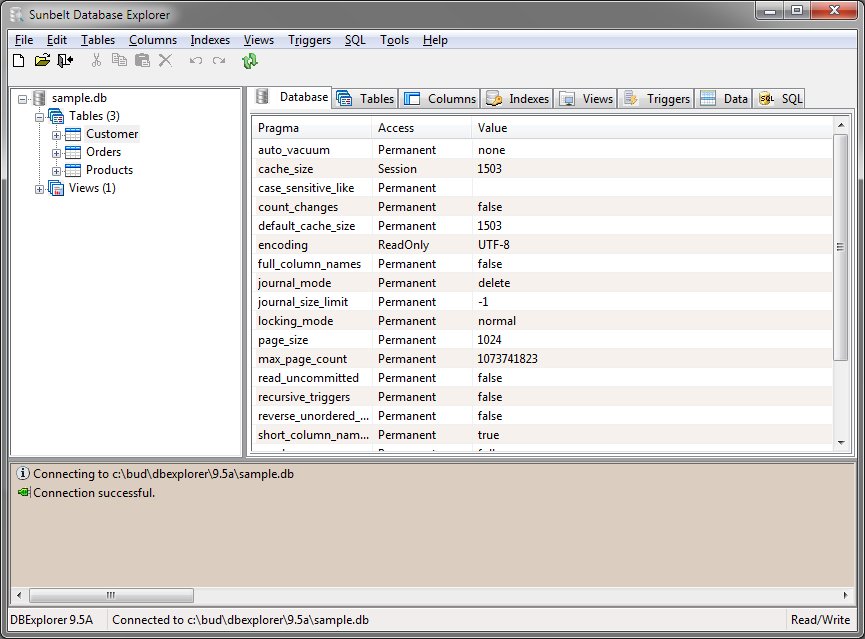
Task: Switch to the Tables tab
Action: click(365, 99)
